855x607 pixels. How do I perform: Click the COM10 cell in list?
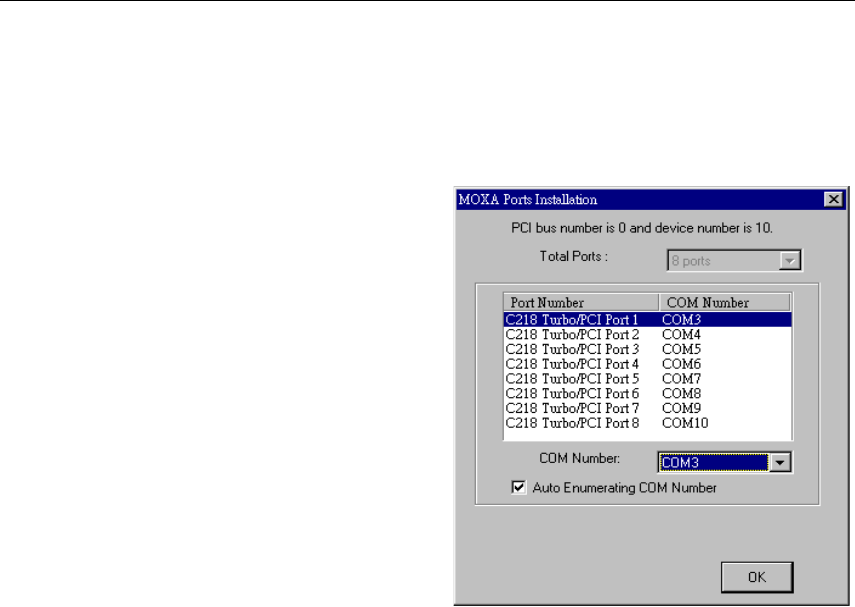point(685,423)
